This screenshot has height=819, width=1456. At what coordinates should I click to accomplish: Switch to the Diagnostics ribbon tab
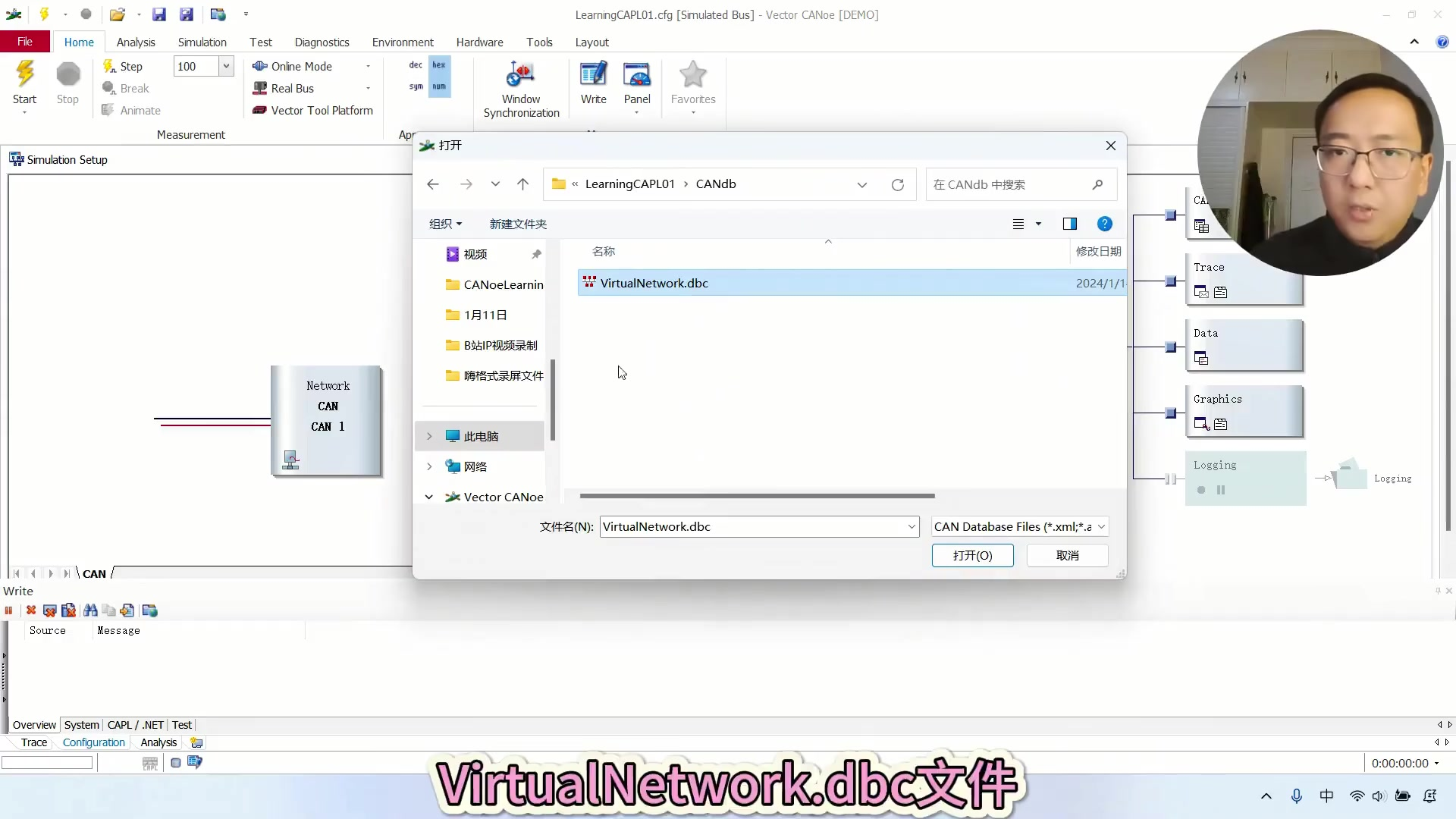[322, 42]
